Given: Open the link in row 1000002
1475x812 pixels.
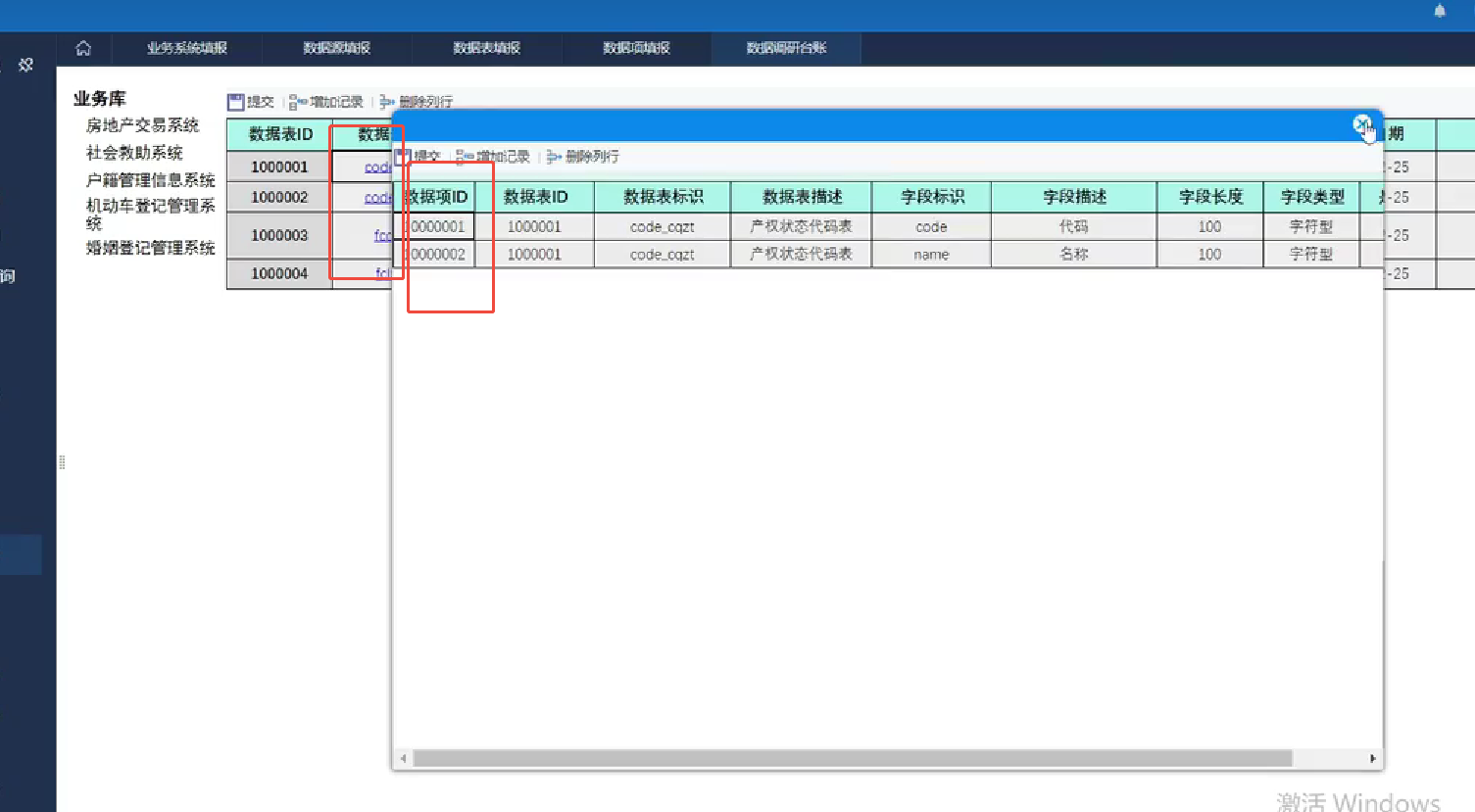Looking at the screenshot, I should [x=378, y=198].
